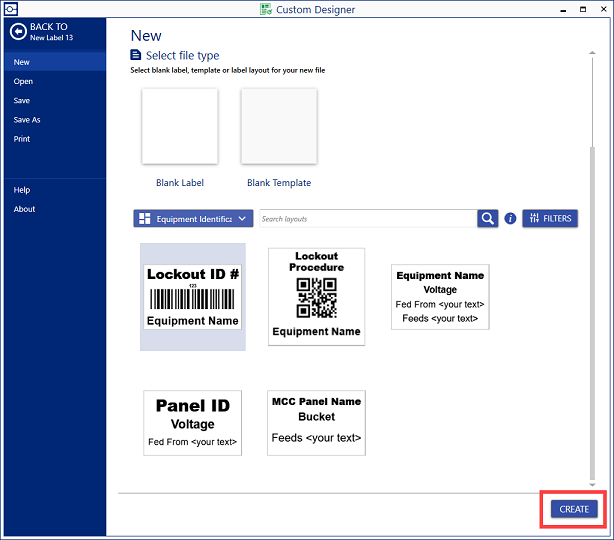Click the Custom Designer title icon
This screenshot has height=540, width=614.
pyautogui.click(x=266, y=9)
